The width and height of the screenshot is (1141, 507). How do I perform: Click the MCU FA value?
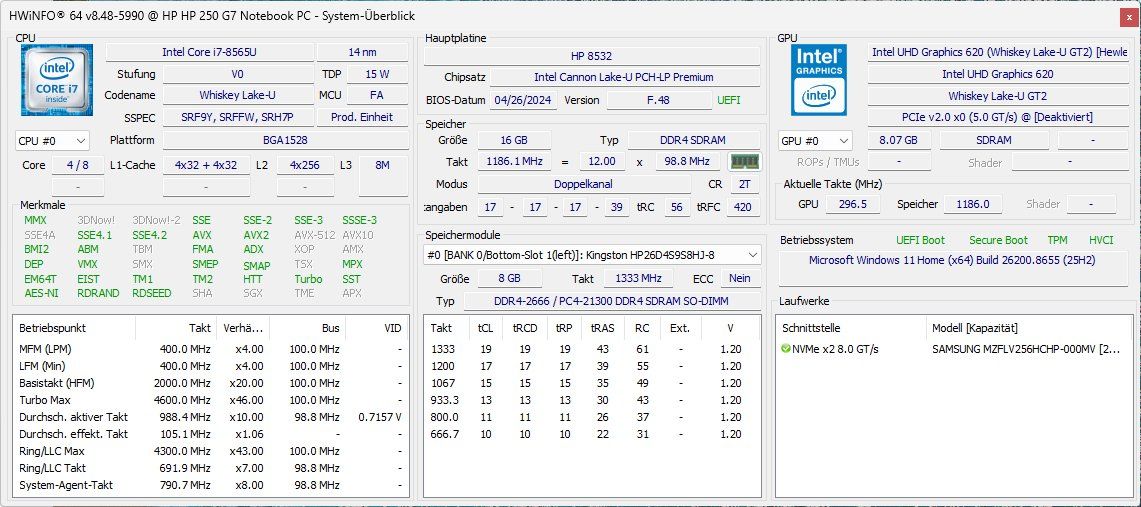tap(377, 95)
